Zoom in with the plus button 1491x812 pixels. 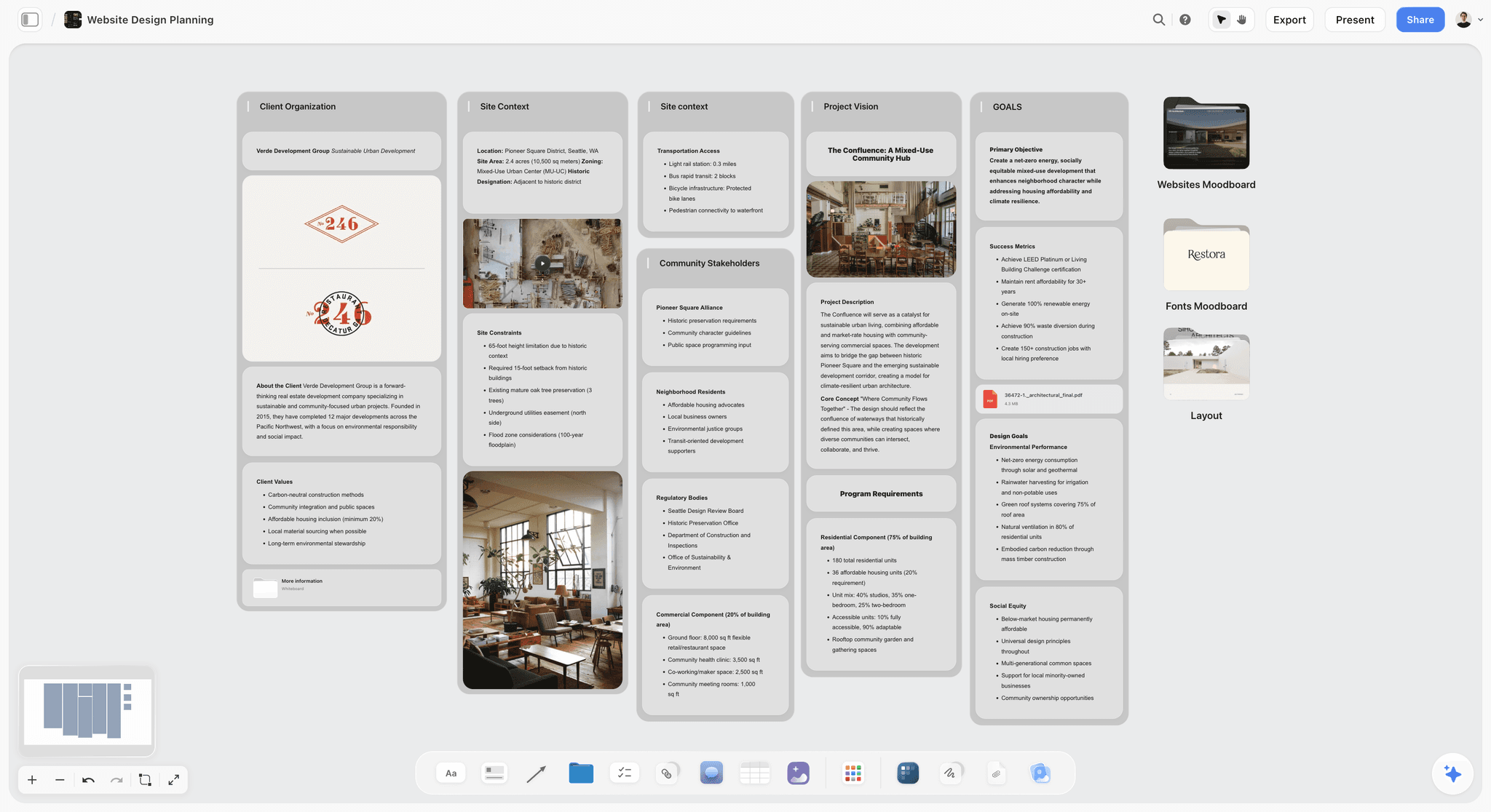tap(32, 780)
